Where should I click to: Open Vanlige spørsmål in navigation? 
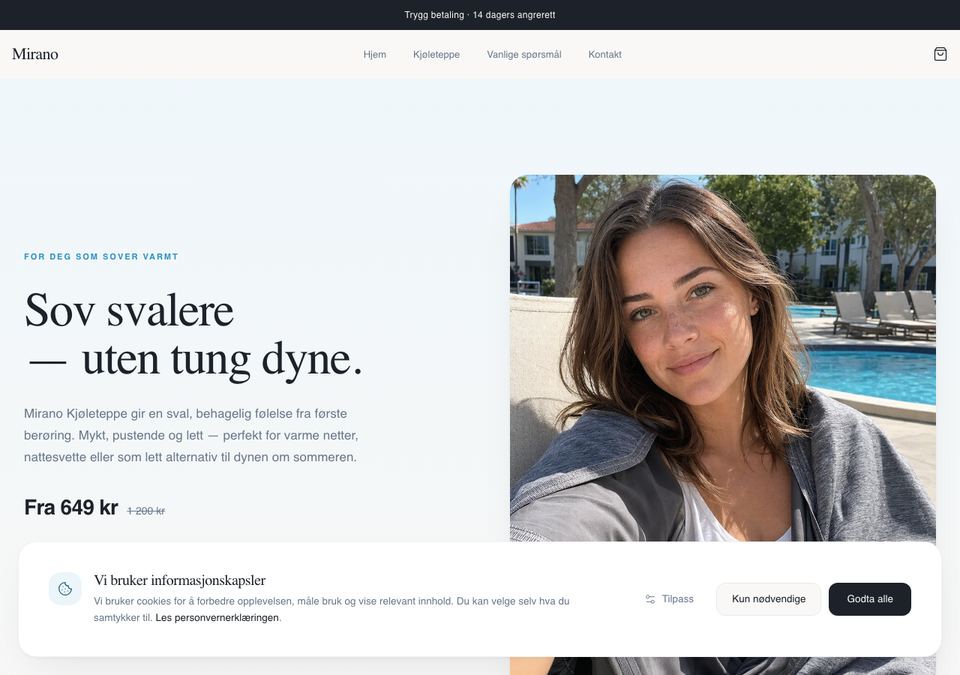click(x=524, y=55)
